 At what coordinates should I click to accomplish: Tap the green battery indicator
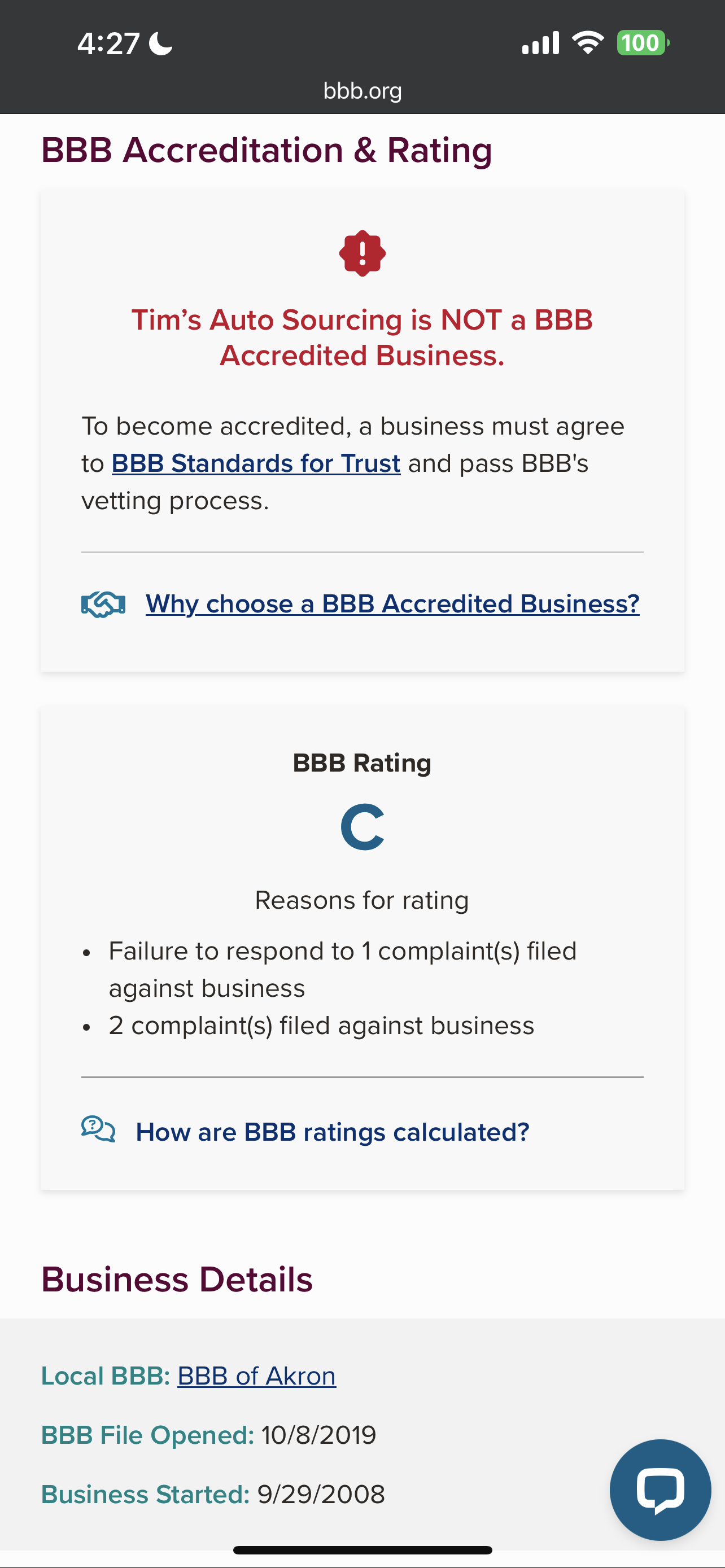coord(641,42)
